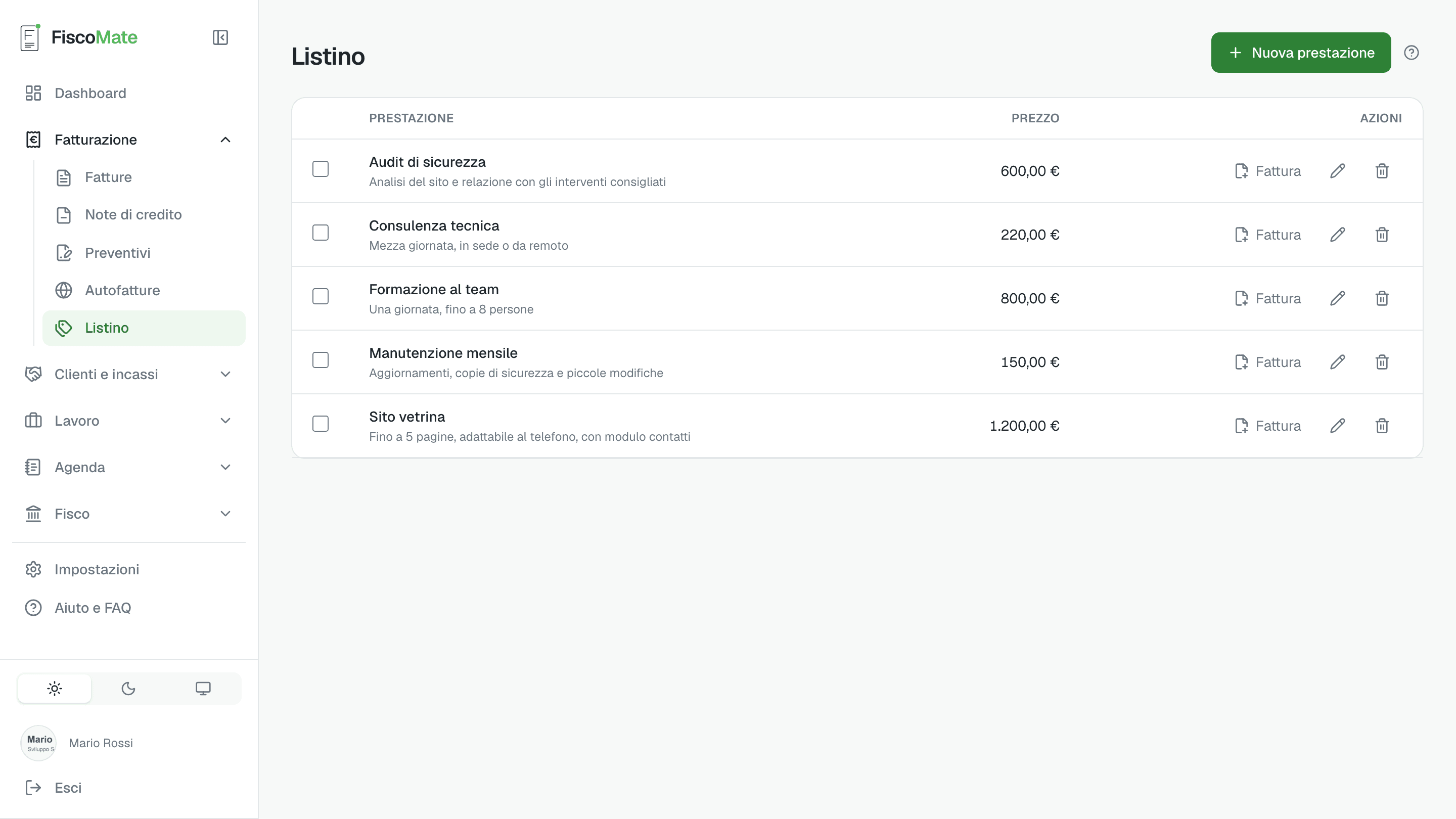Click the FiscoMate logo
This screenshot has height=819, width=1456.
78,37
